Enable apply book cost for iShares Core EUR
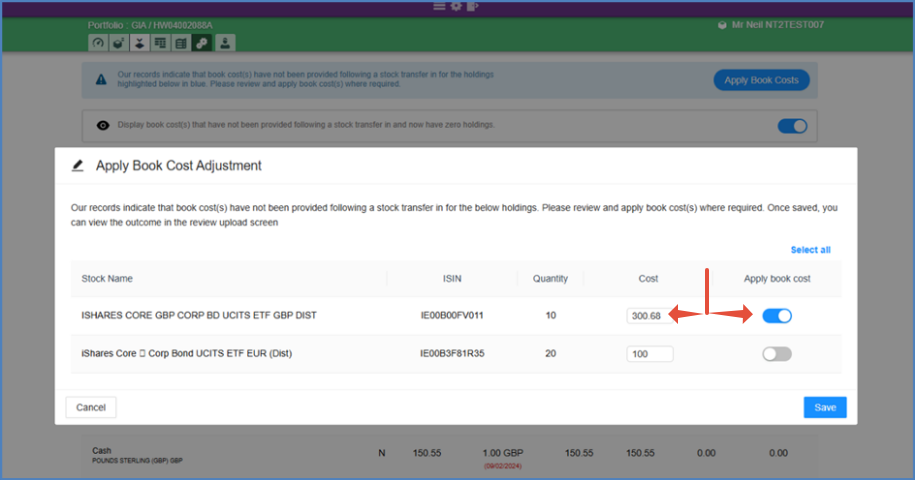 pos(777,354)
